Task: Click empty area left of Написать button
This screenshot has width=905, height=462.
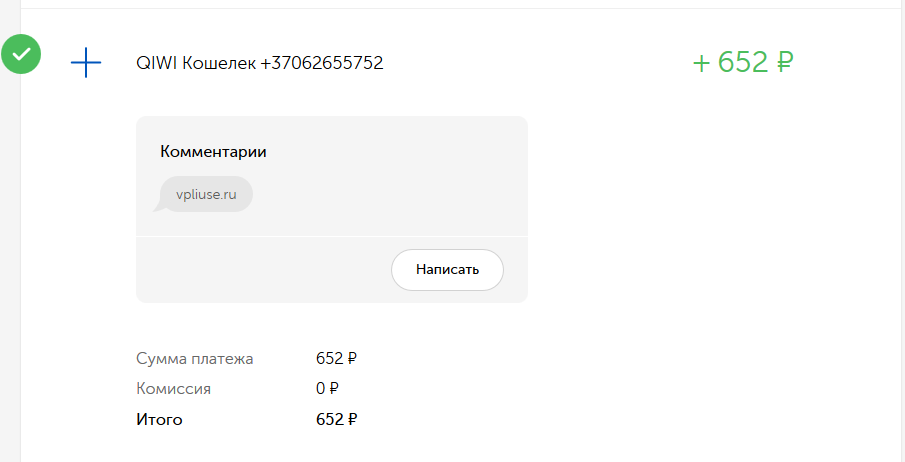Action: point(263,270)
